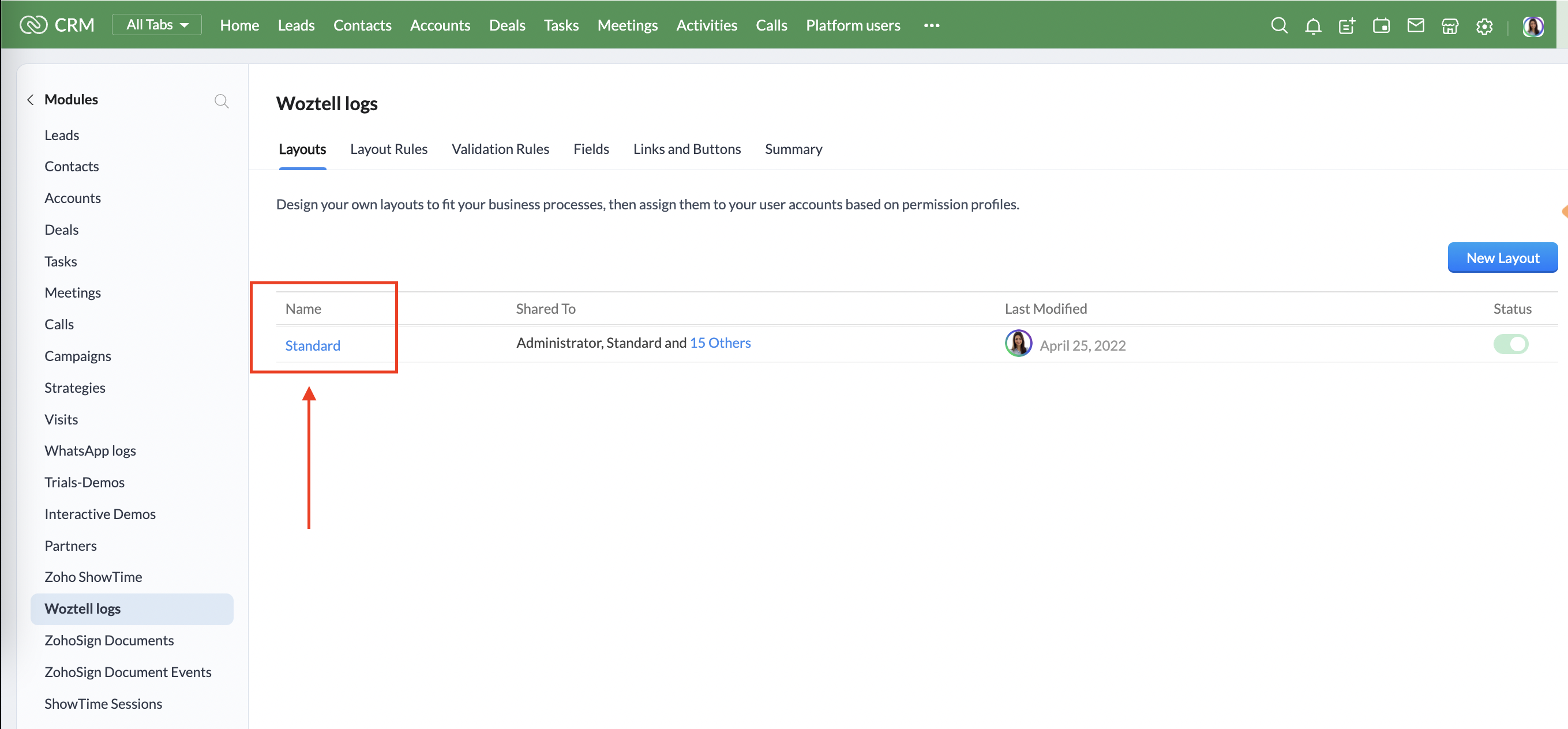
Task: Select Interactive Demos module
Action: pyautogui.click(x=100, y=513)
